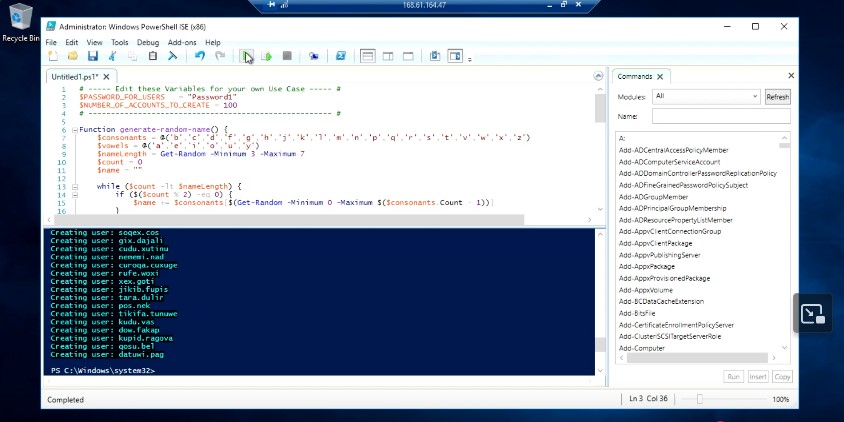Open the Modules dropdown showing All

coord(706,96)
